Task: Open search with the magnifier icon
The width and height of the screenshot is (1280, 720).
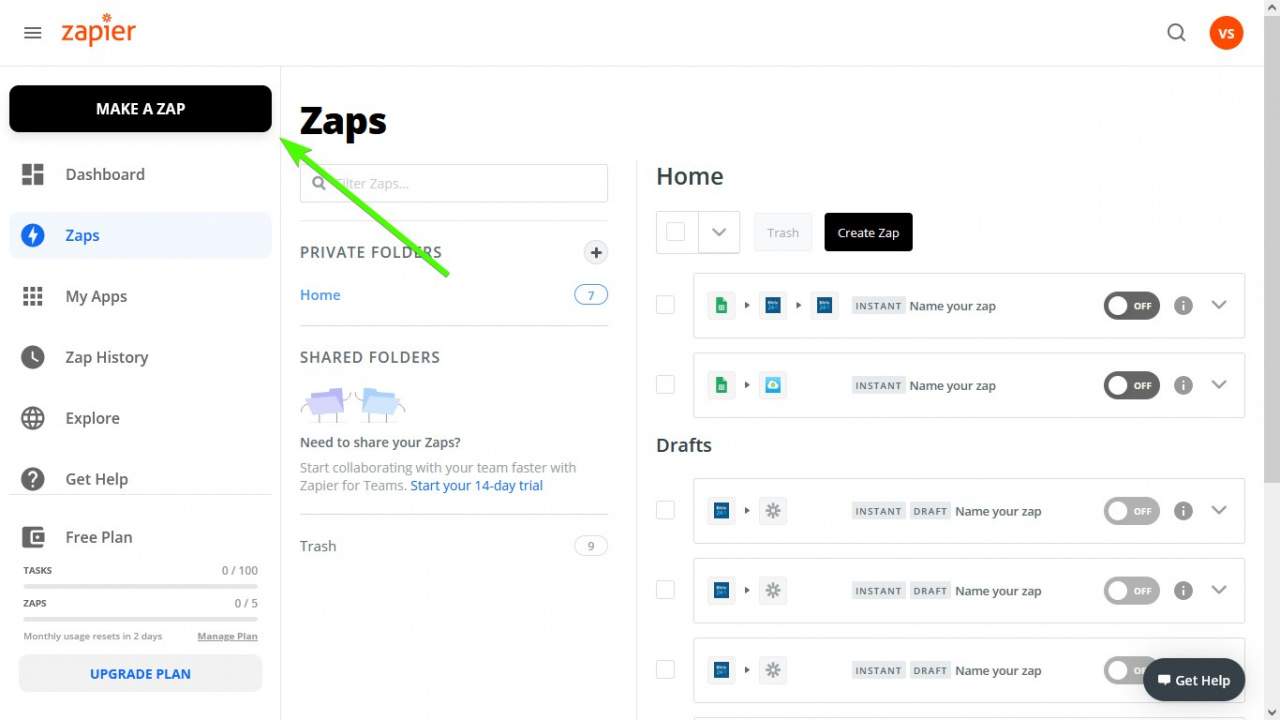Action: (x=1176, y=33)
